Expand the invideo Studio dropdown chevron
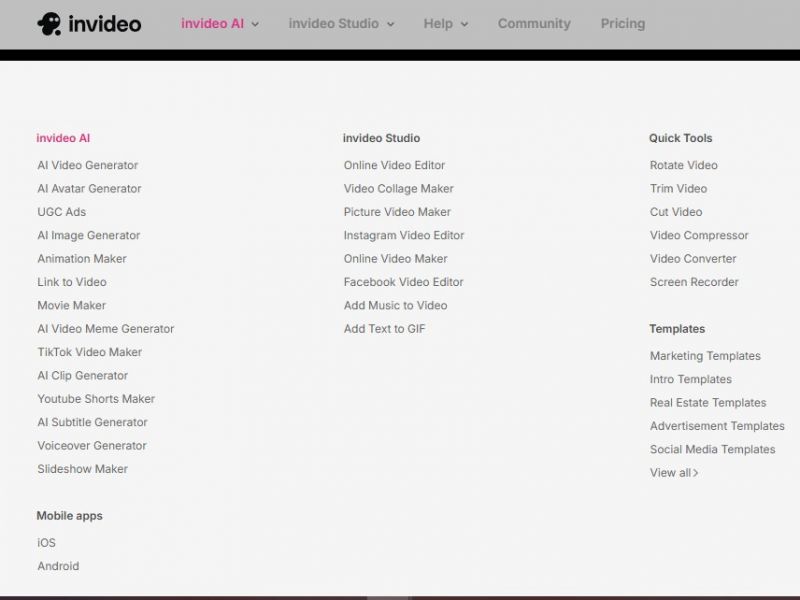 [x=391, y=24]
